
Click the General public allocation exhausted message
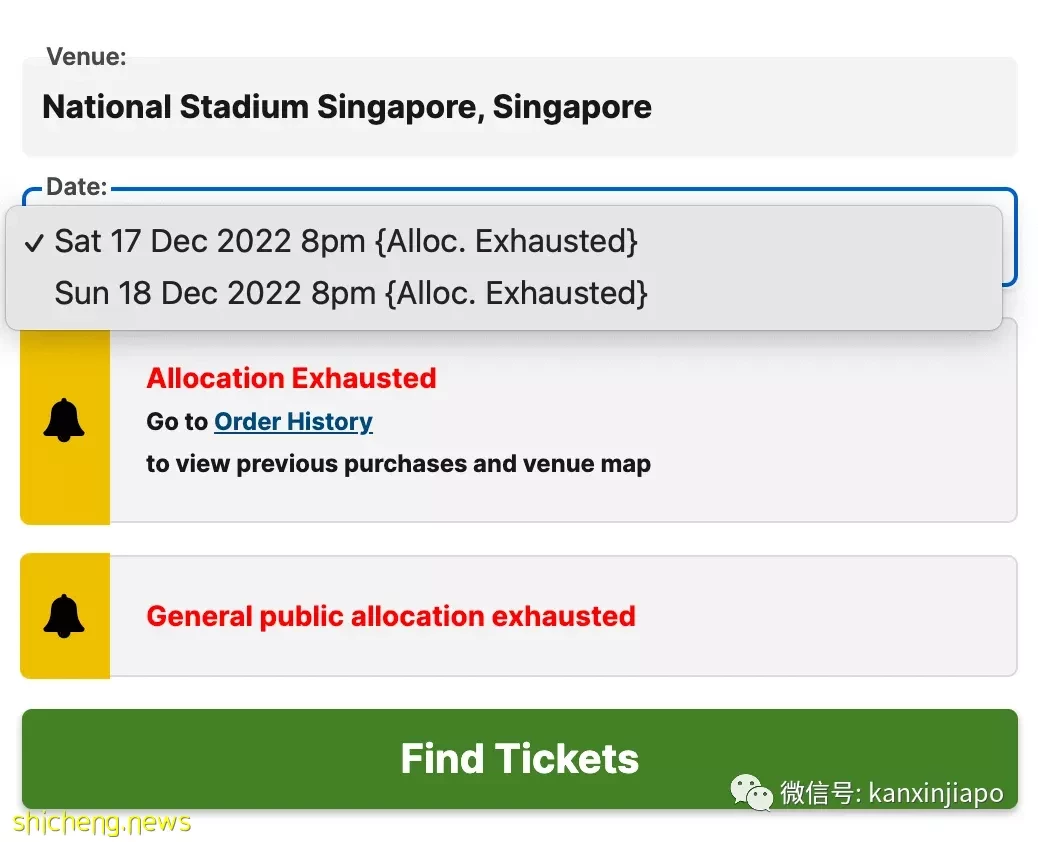(391, 616)
